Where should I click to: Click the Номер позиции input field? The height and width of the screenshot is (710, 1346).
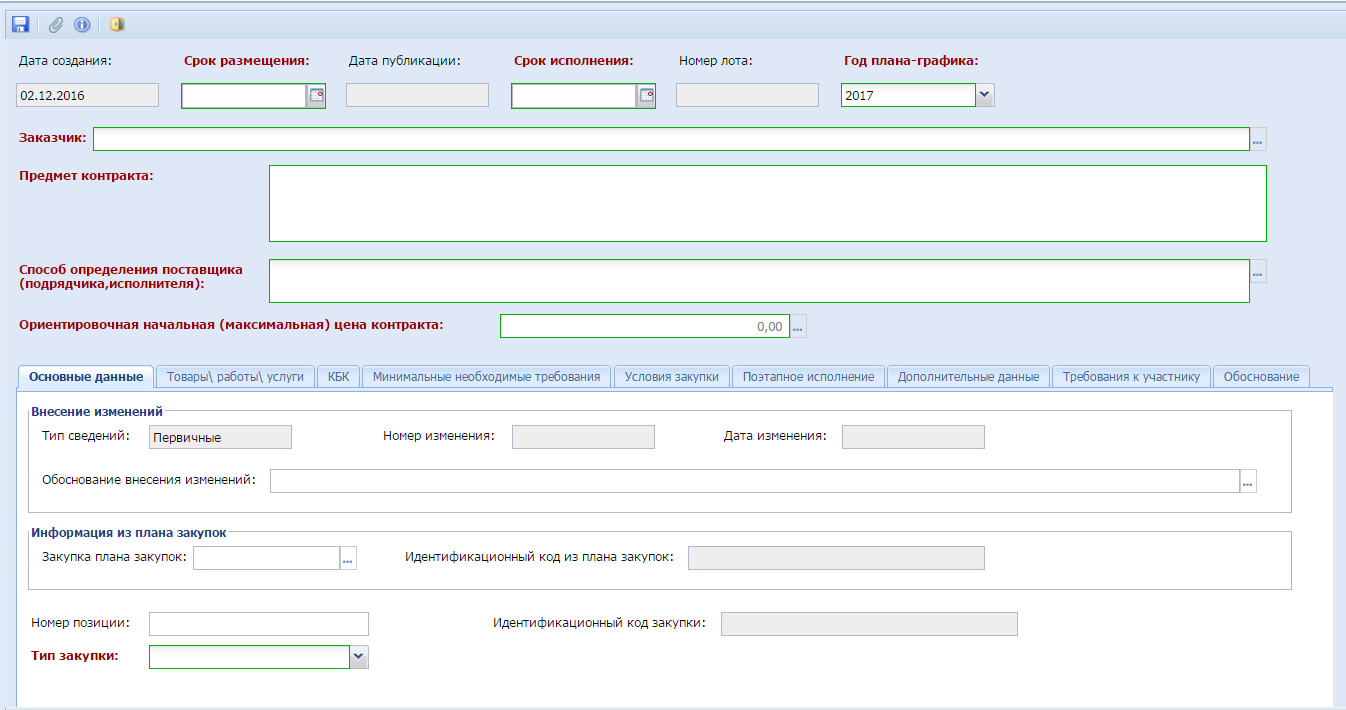(x=258, y=624)
